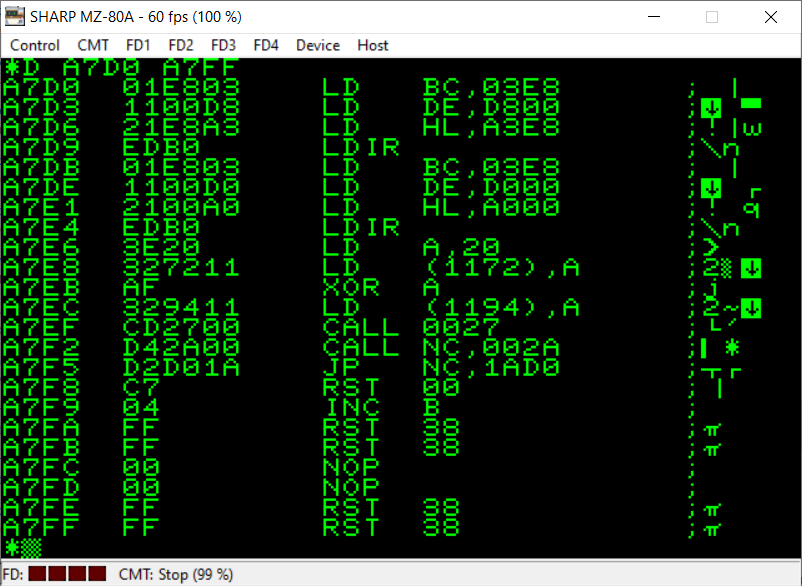Click the first FD drive access lamp
Image resolution: width=802 pixels, height=586 pixels.
[37, 574]
